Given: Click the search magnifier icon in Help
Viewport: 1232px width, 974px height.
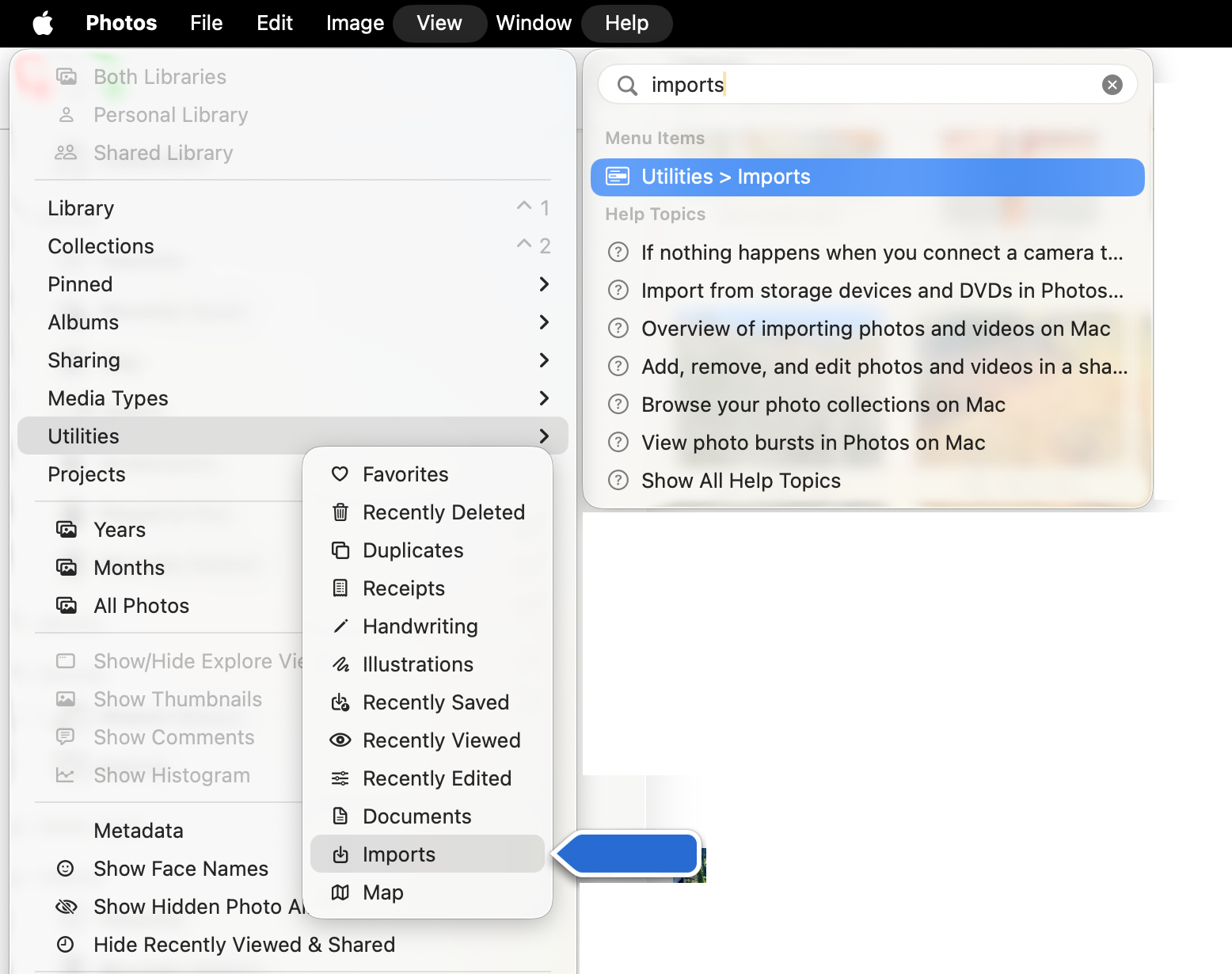Looking at the screenshot, I should point(627,85).
